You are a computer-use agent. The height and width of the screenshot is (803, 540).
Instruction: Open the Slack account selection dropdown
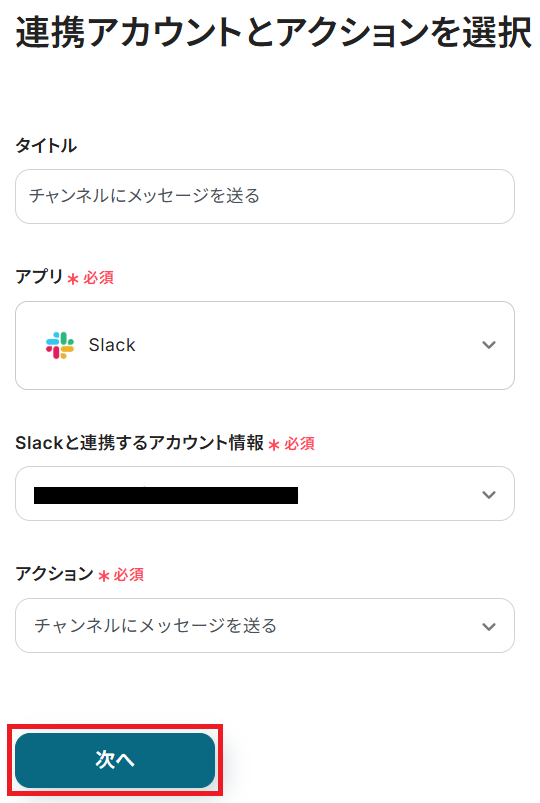pos(265,494)
